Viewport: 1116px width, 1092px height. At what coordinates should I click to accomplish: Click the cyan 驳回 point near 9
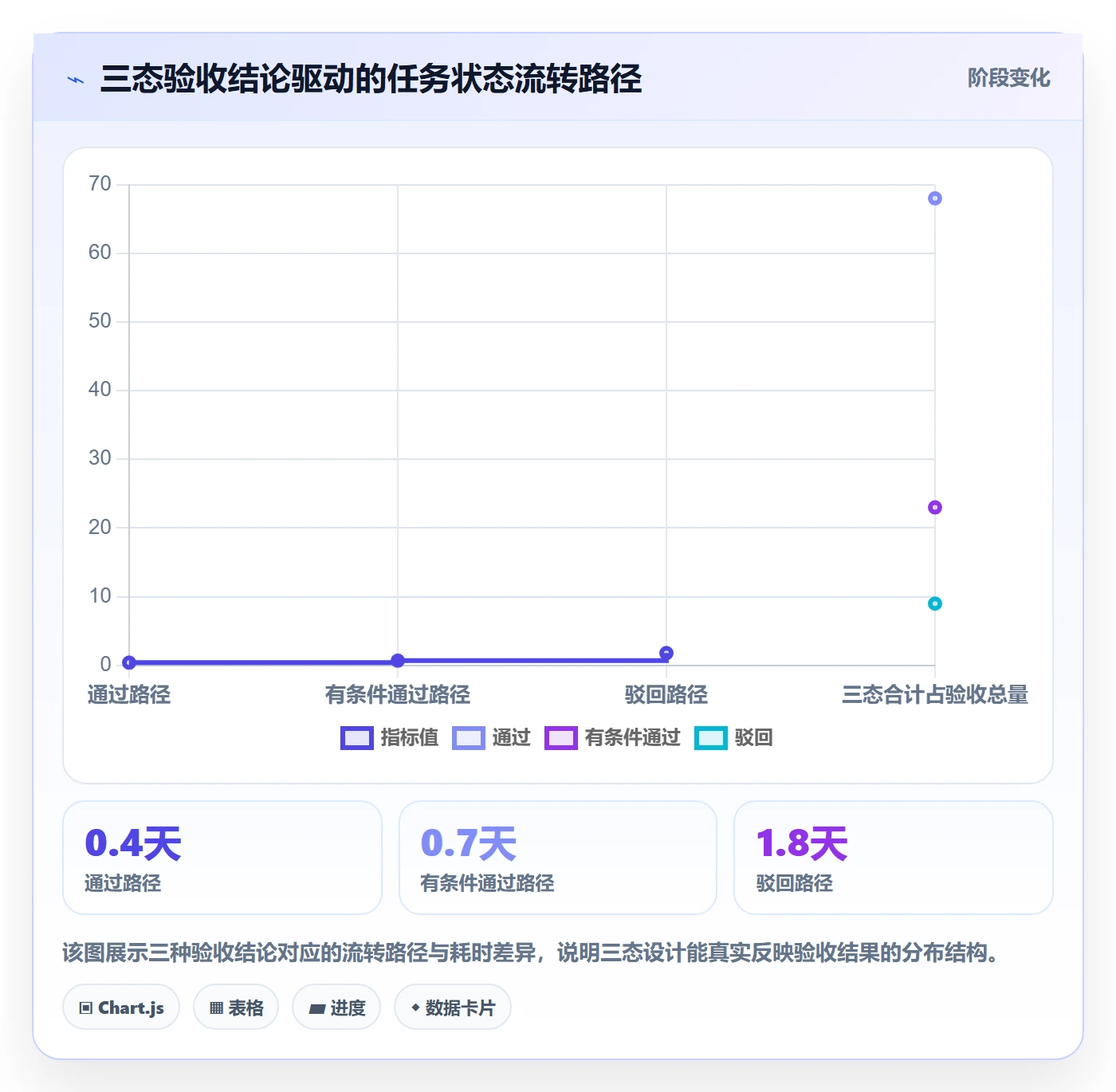point(935,603)
